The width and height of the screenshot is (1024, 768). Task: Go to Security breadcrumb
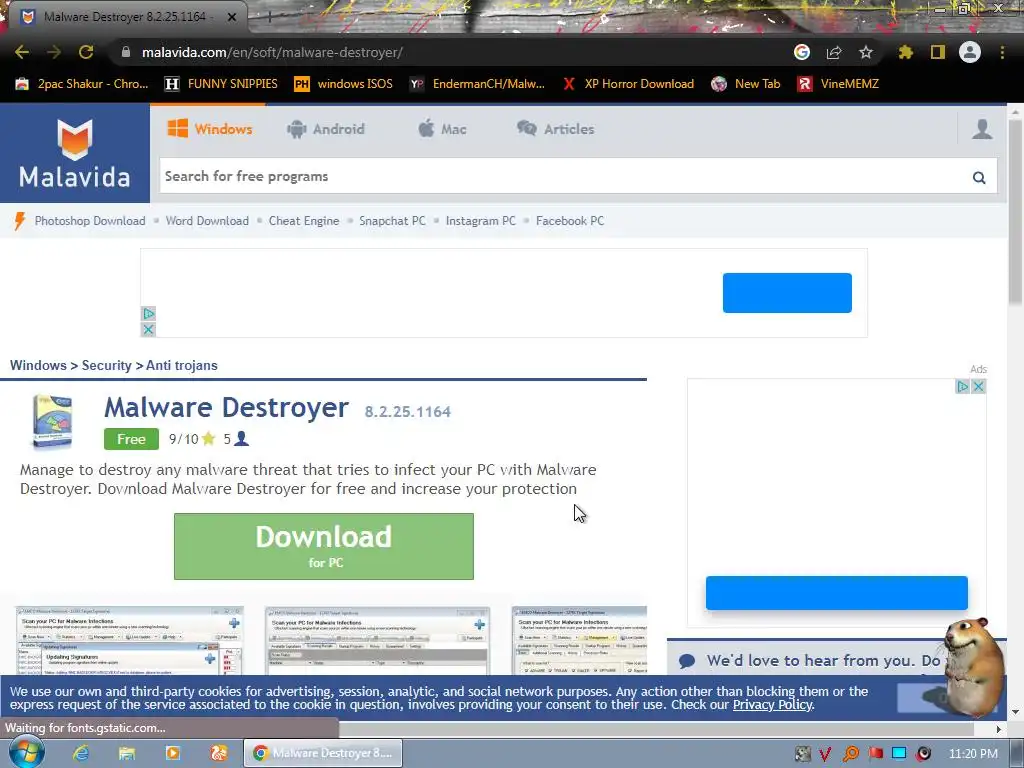point(106,366)
